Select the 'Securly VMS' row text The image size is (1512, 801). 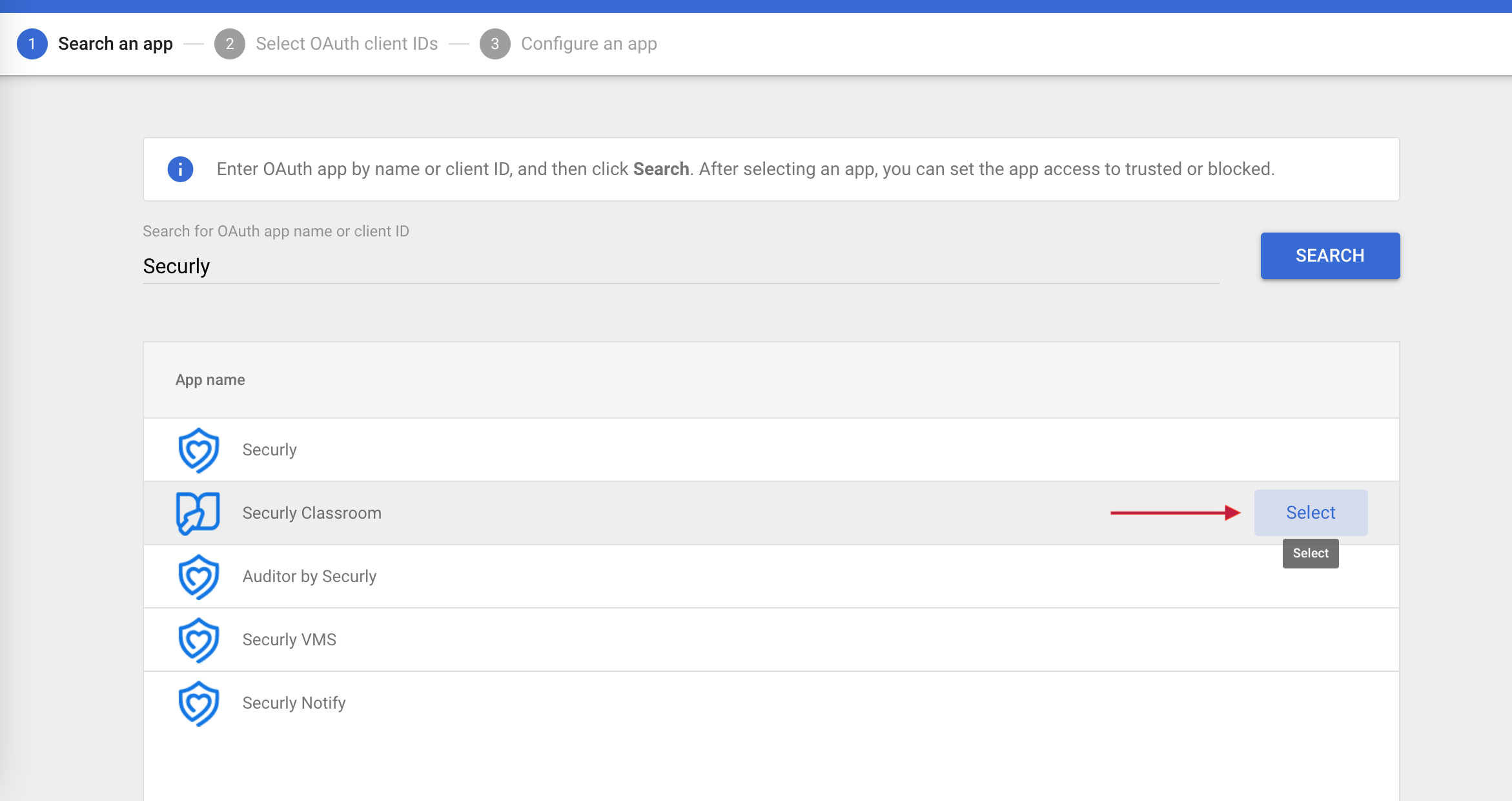click(289, 640)
